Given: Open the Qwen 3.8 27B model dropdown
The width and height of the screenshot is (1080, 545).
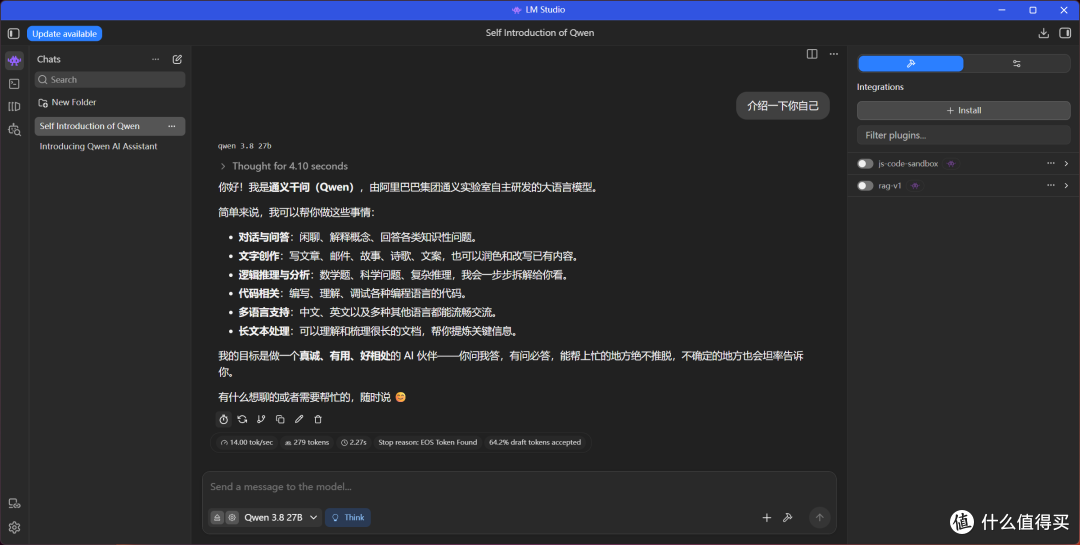Looking at the screenshot, I should tap(281, 517).
